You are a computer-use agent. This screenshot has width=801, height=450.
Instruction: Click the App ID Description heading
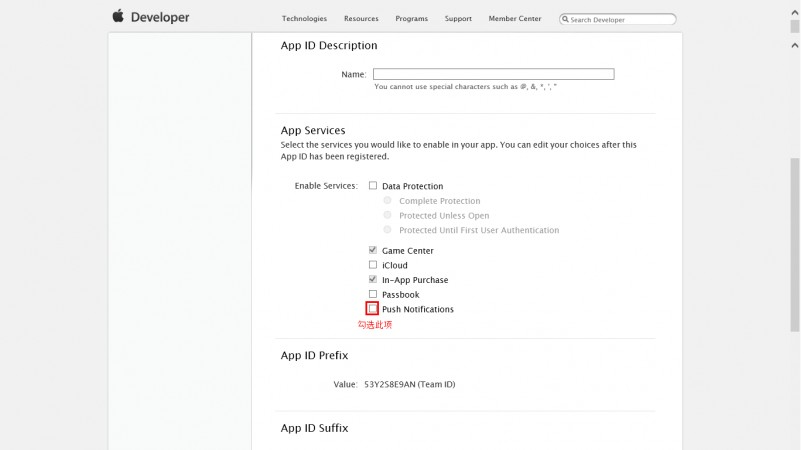click(329, 45)
